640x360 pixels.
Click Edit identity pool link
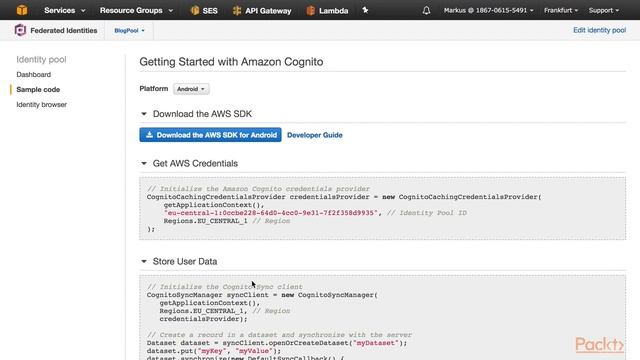[x=599, y=30]
